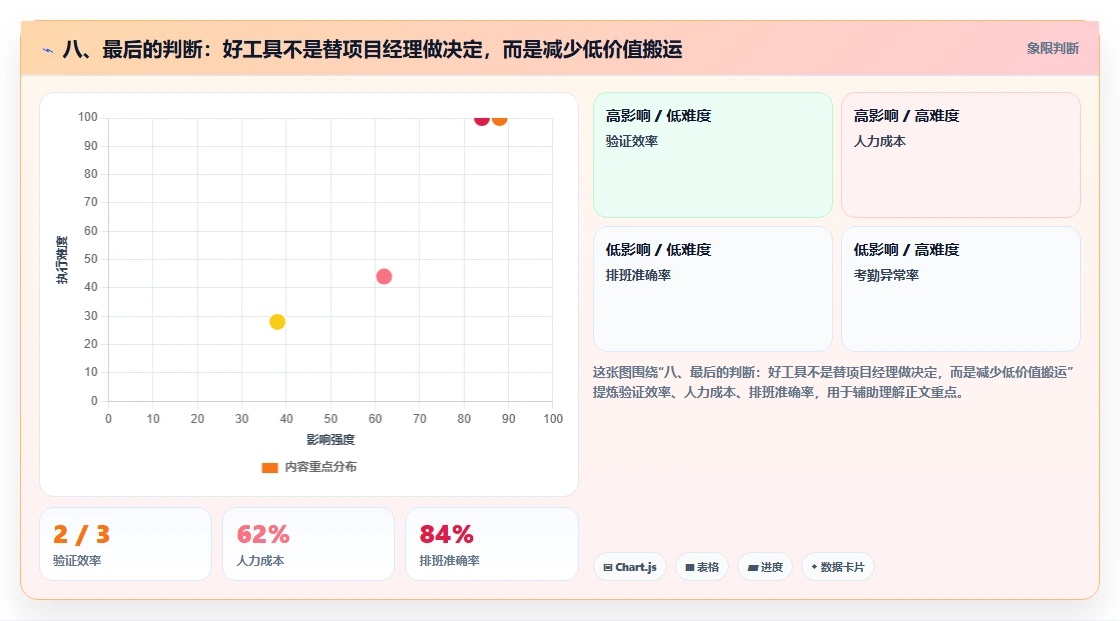
Task: Click the 内容重点分布 legend label
Action: click(320, 467)
